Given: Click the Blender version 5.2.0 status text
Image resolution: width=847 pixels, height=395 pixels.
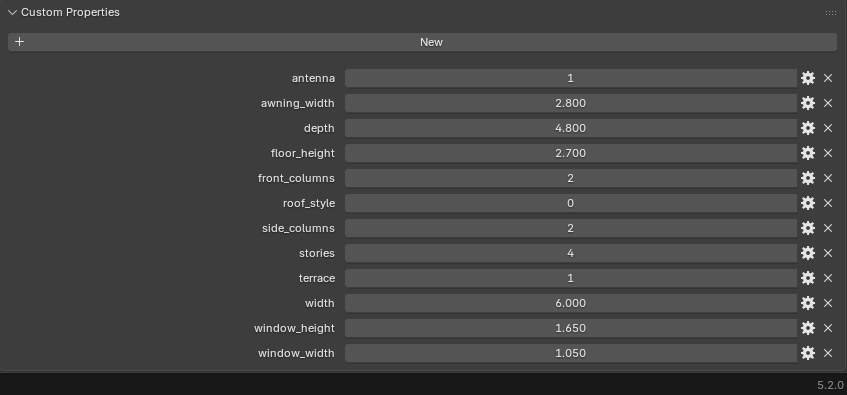Looking at the screenshot, I should click(830, 385).
